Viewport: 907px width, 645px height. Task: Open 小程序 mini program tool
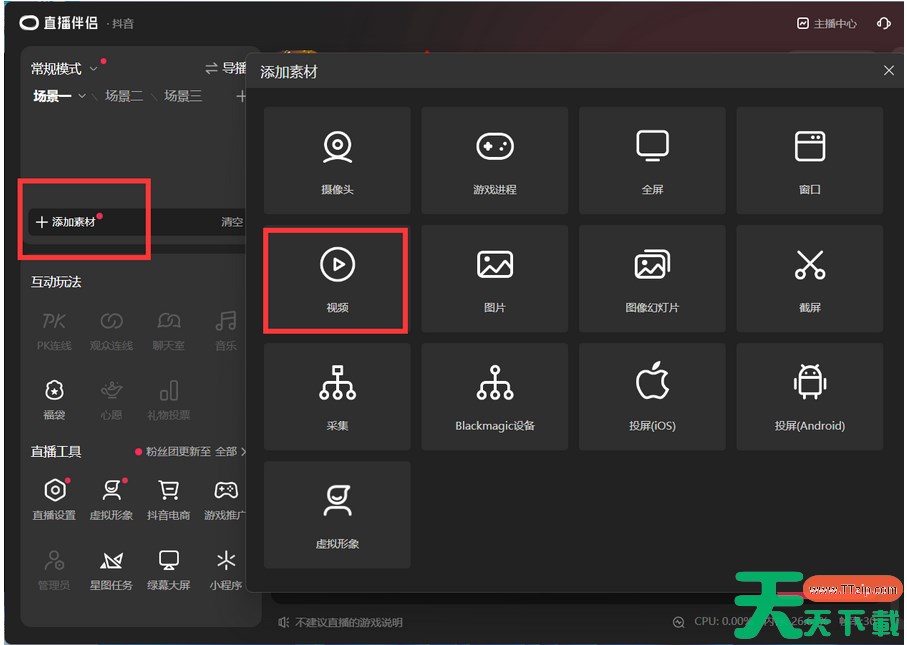click(226, 570)
